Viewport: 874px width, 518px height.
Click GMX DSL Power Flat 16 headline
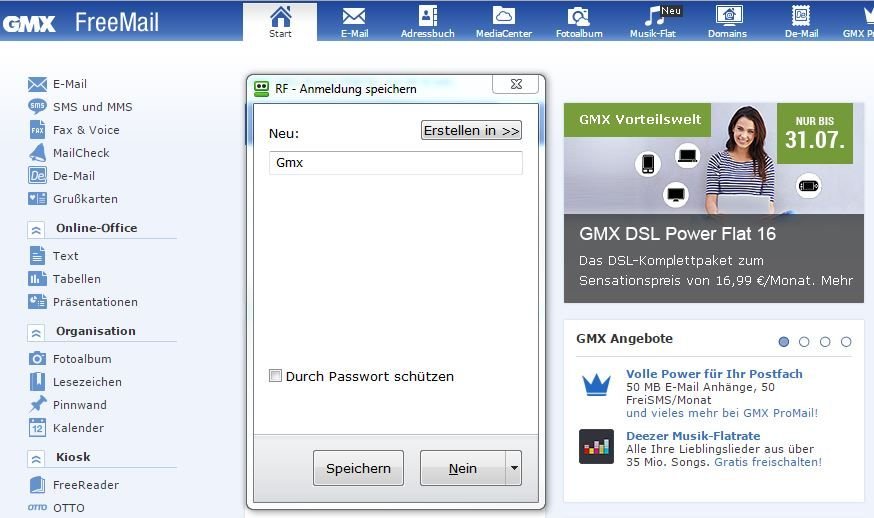click(x=677, y=234)
